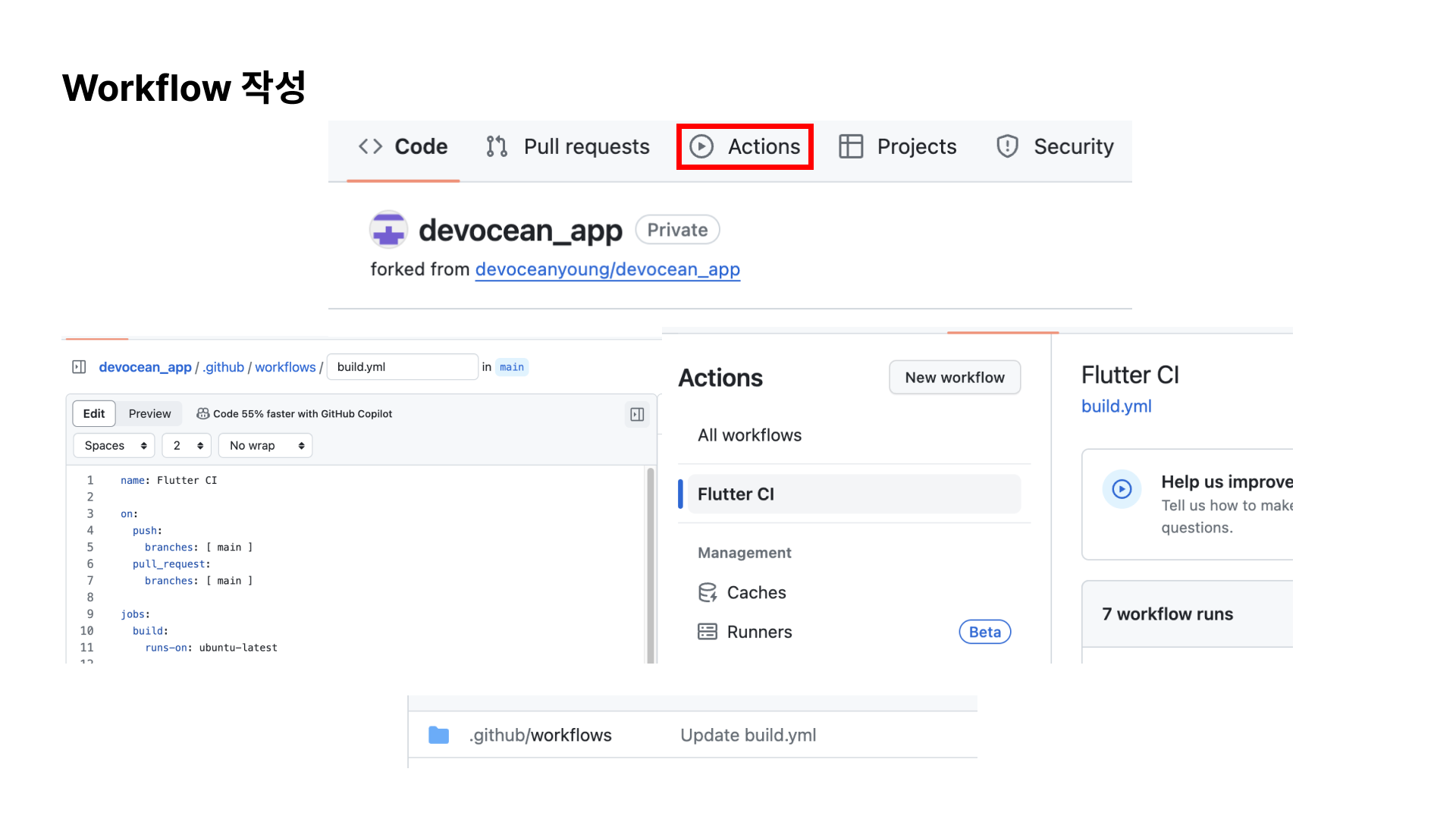This screenshot has height=819, width=1456.
Task: Click code line 'name: Flutter CI'
Action: 169,481
